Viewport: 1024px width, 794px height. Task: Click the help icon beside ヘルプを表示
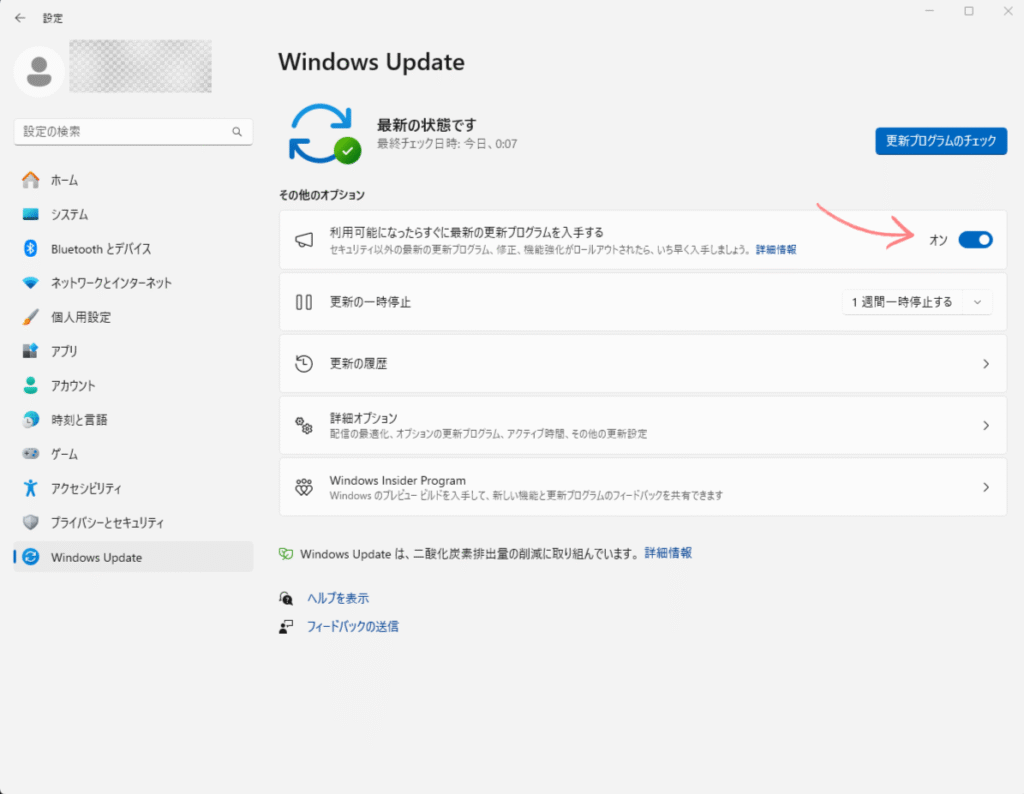(286, 598)
